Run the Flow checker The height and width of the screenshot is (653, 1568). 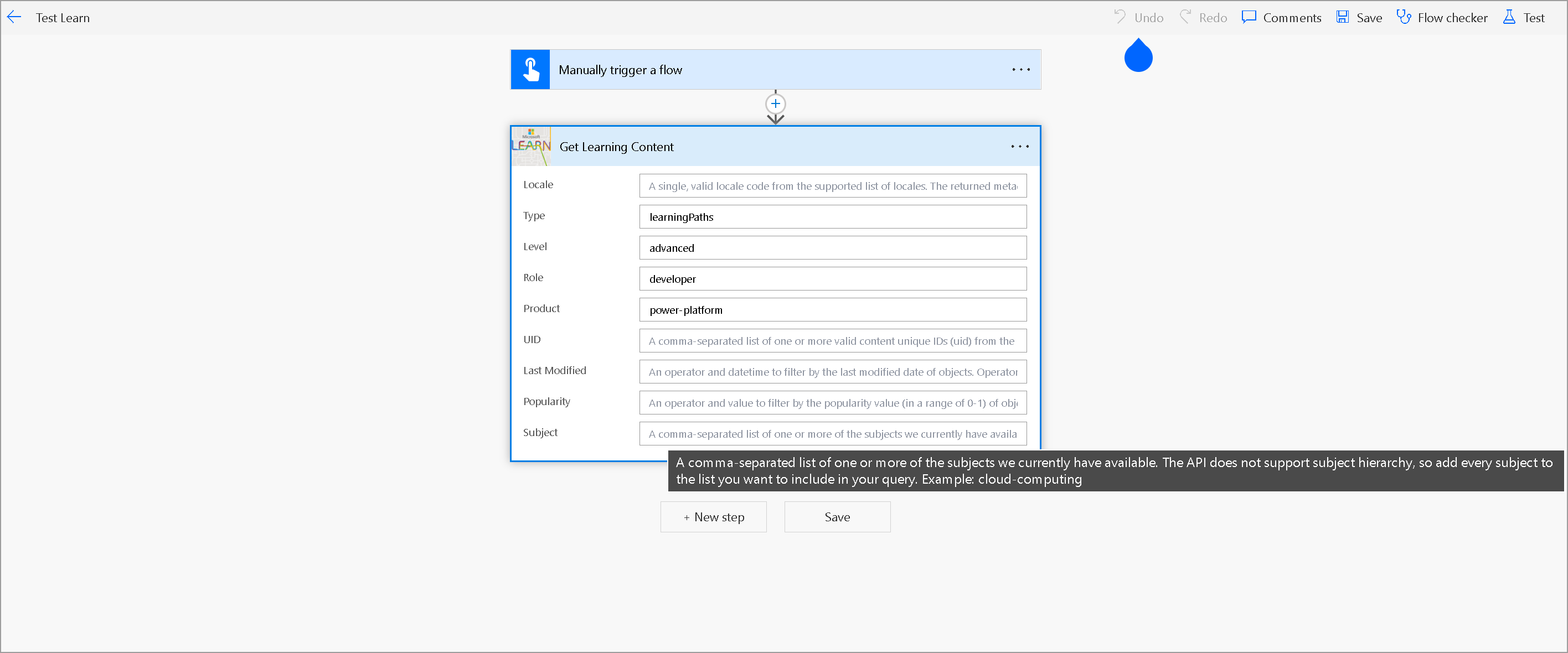(x=1404, y=17)
